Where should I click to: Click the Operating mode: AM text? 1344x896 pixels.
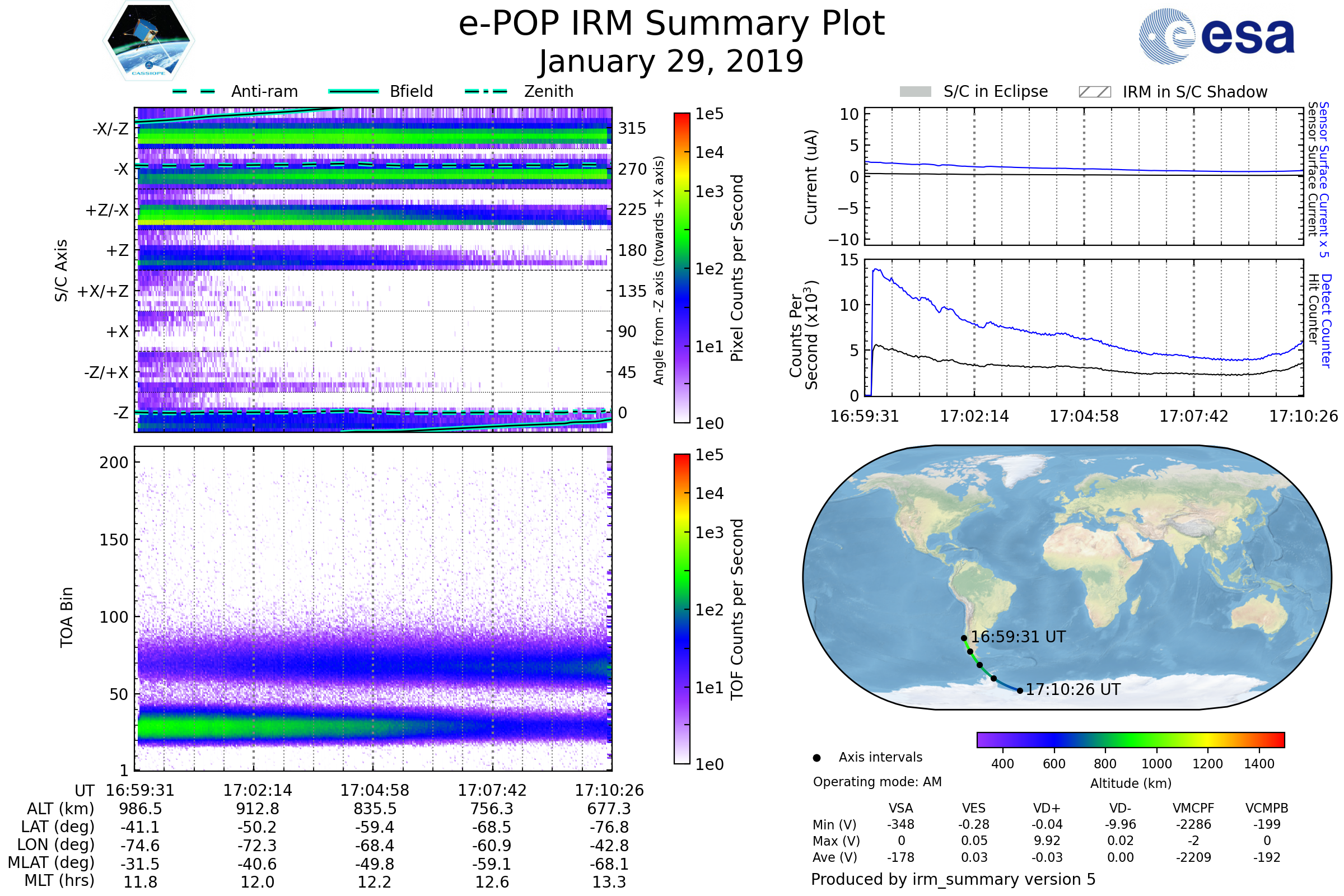[877, 782]
